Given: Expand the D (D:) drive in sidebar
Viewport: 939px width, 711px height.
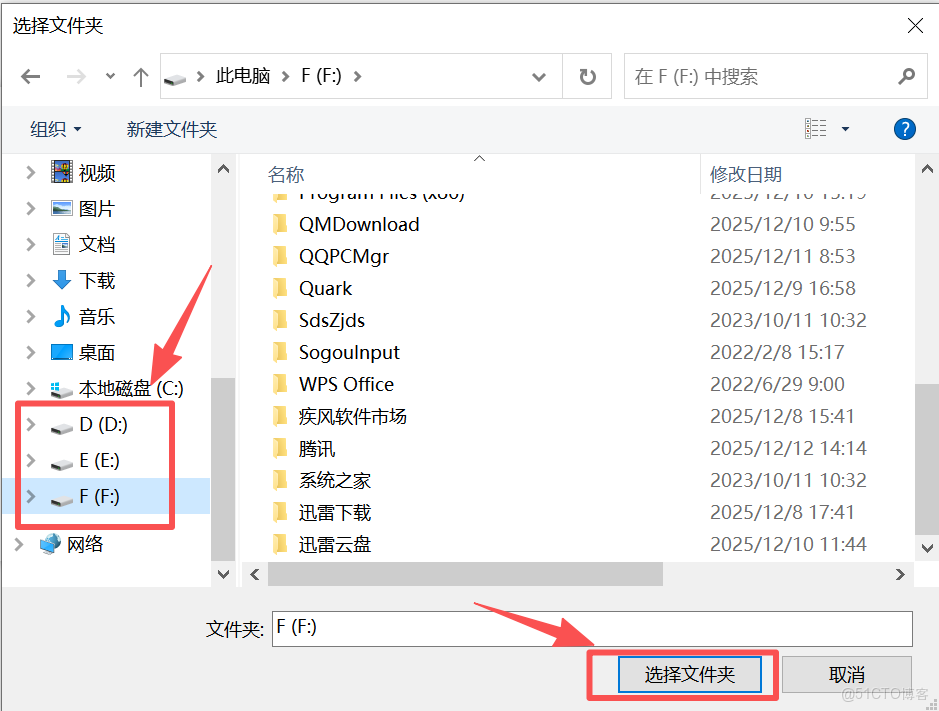Looking at the screenshot, I should point(30,424).
